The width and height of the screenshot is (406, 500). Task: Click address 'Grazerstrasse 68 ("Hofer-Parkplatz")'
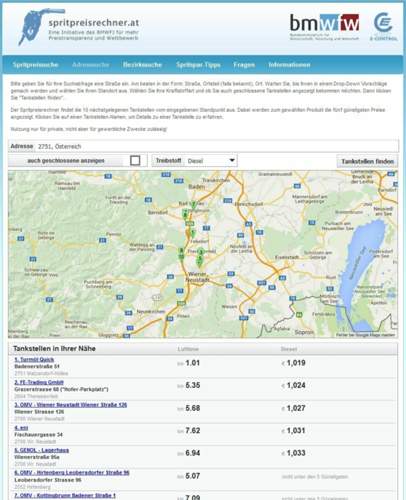pos(61,389)
